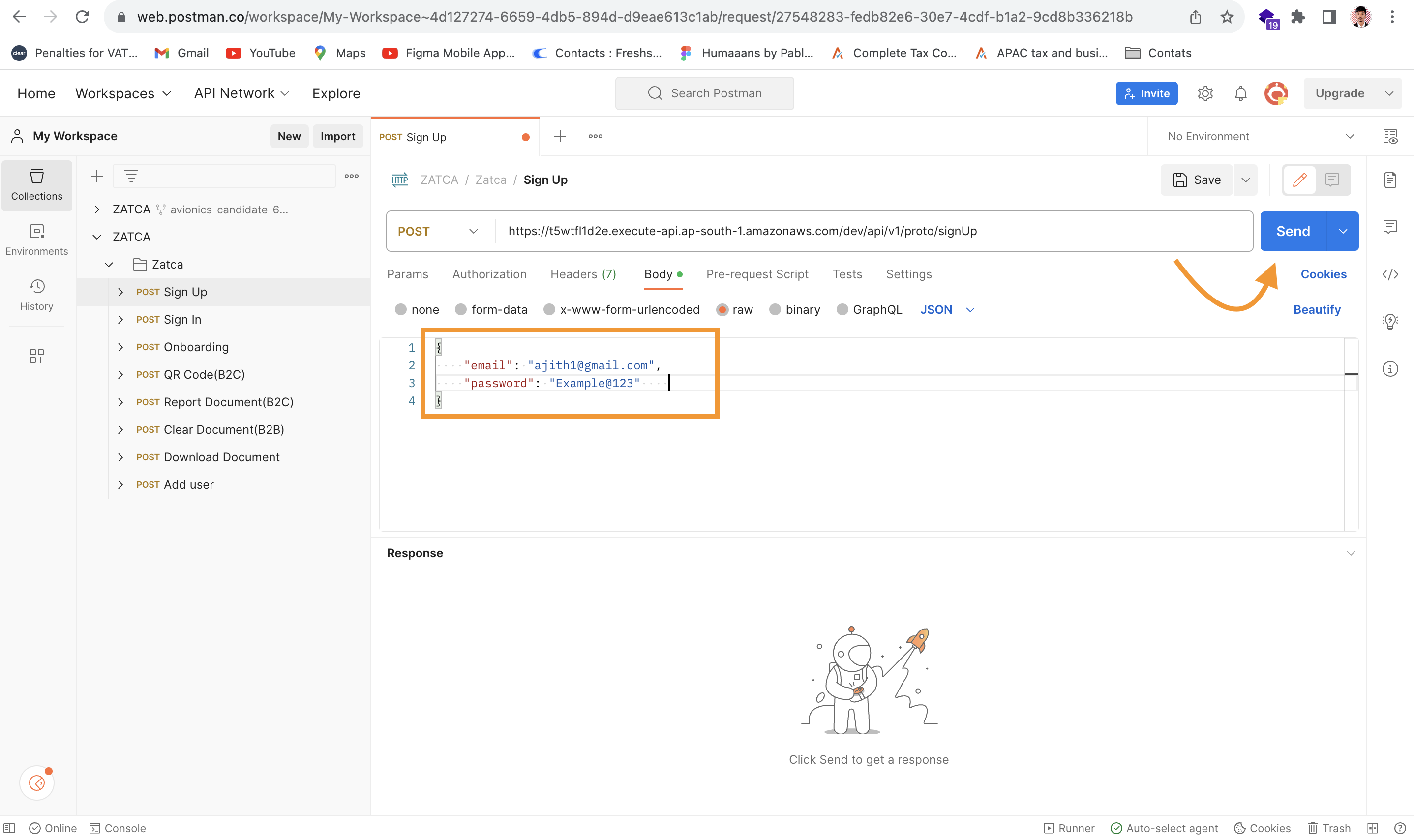Open the Collections panel in the sidebar

36,185
